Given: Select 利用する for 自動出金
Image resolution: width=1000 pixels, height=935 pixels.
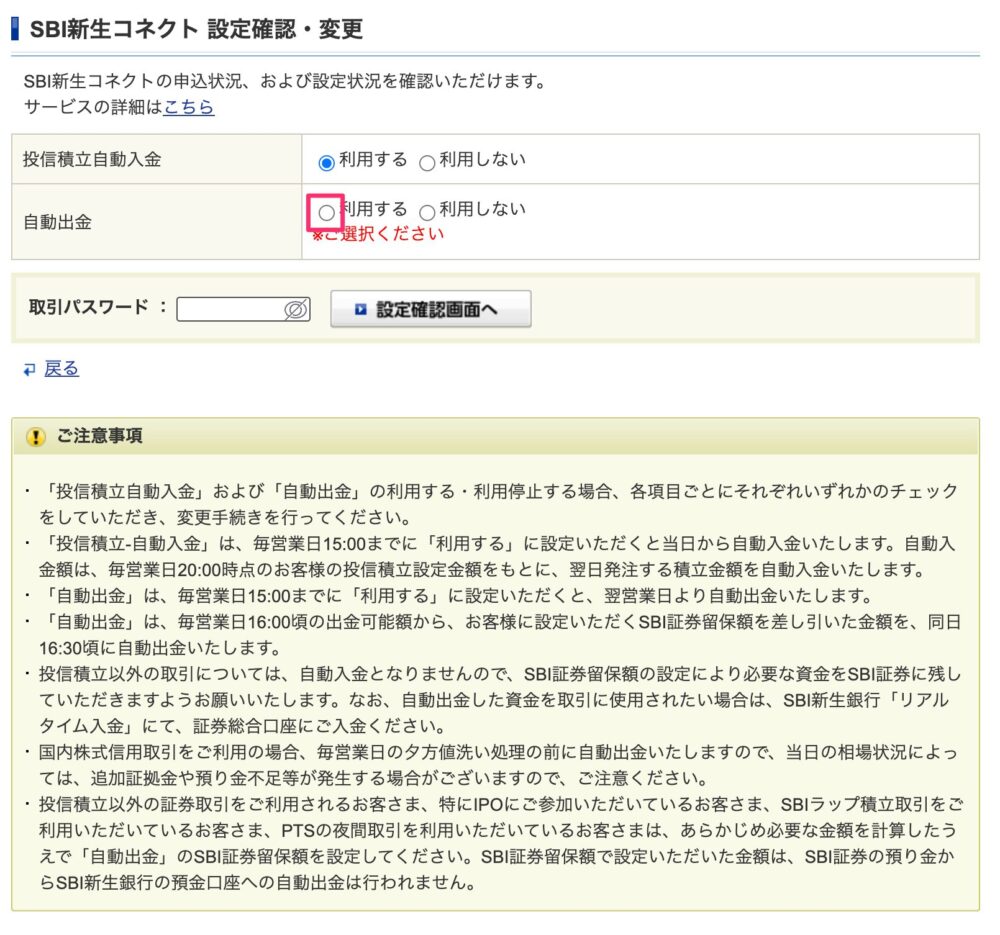Looking at the screenshot, I should [326, 213].
